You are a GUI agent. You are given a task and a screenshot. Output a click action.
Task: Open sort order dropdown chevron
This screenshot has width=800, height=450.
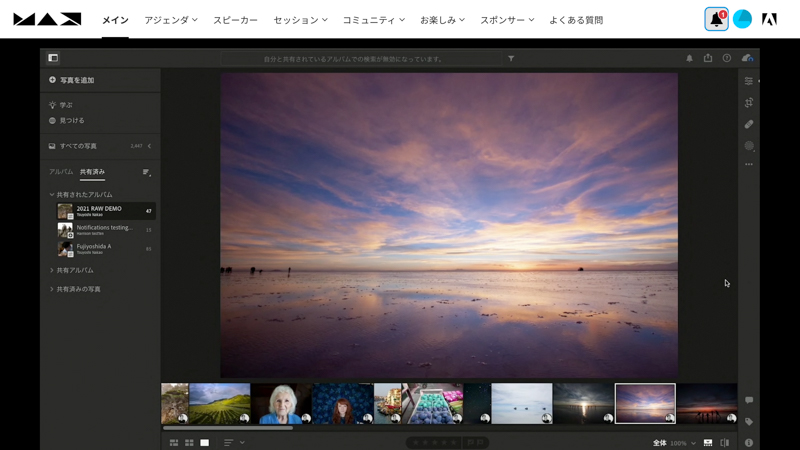coord(242,443)
